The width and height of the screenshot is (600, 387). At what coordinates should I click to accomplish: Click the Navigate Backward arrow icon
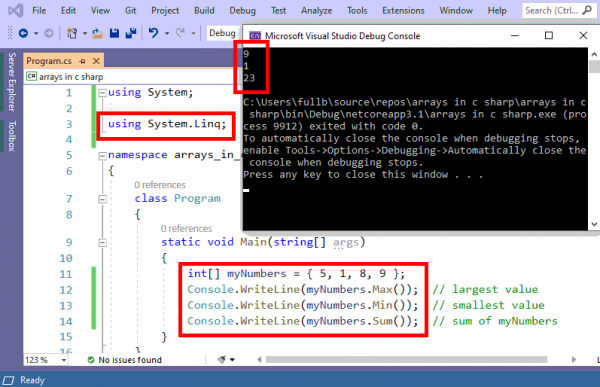point(23,34)
